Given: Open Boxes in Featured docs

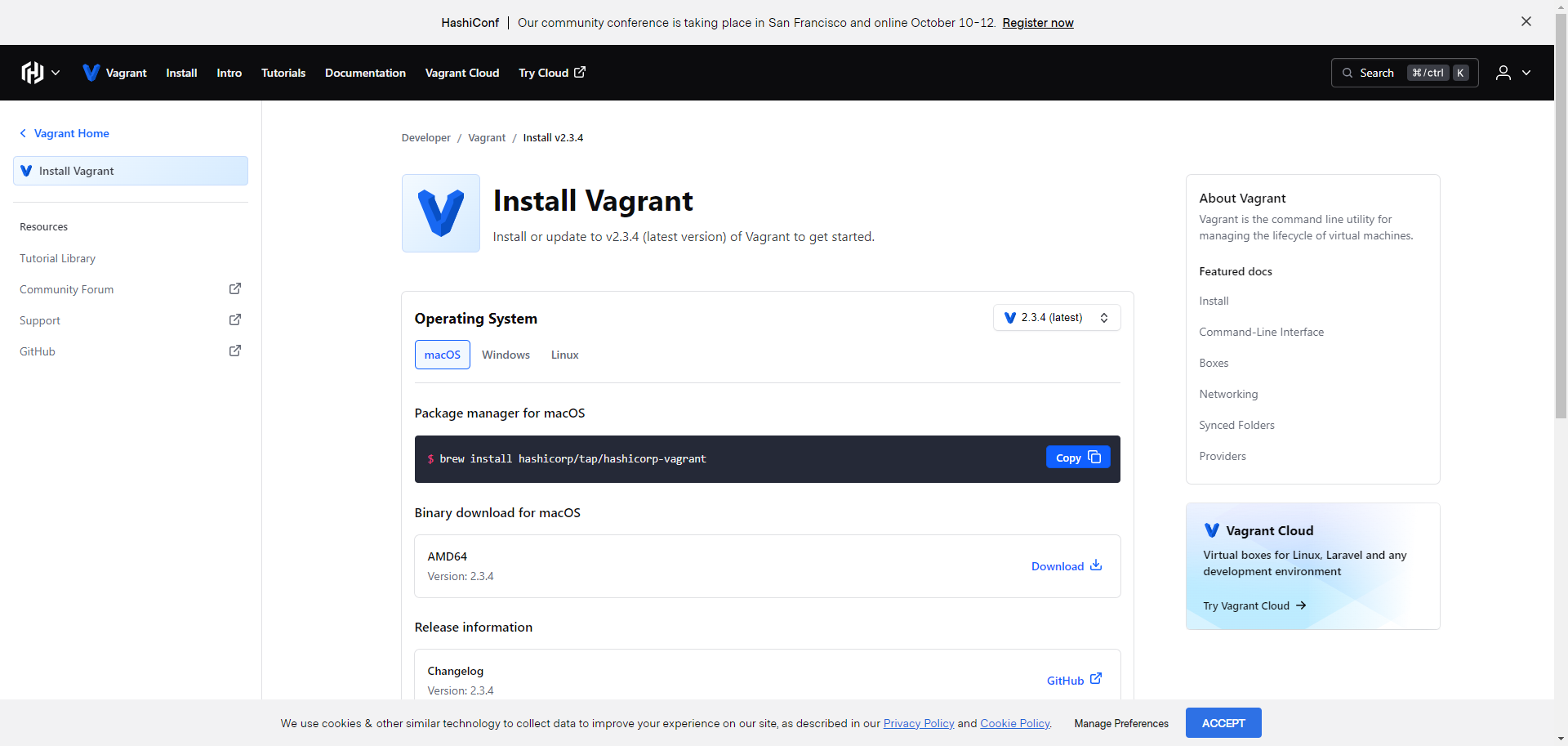Looking at the screenshot, I should click(x=1214, y=363).
